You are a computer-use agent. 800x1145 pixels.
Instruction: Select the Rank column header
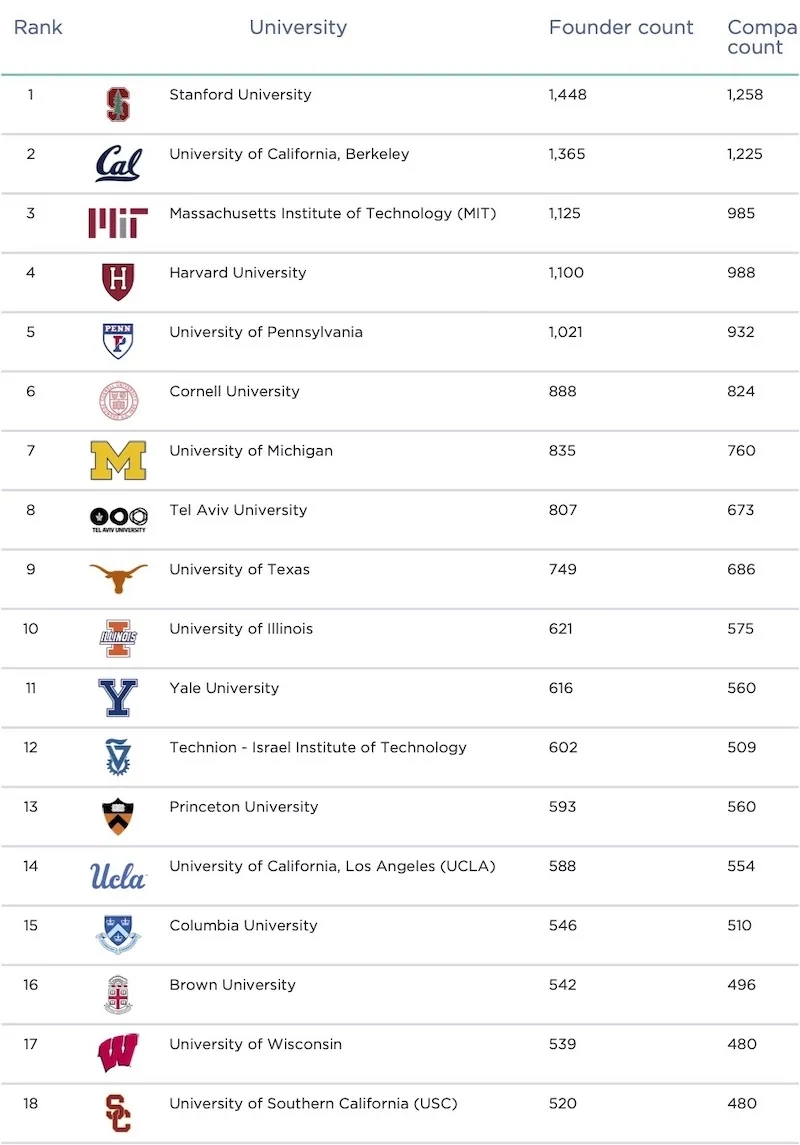coord(38,28)
